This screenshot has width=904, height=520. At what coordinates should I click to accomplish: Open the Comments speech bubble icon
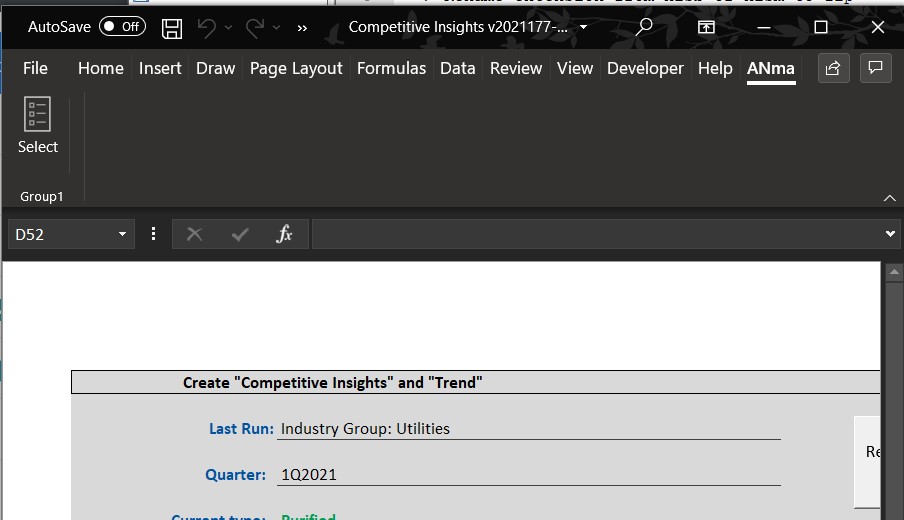(875, 68)
